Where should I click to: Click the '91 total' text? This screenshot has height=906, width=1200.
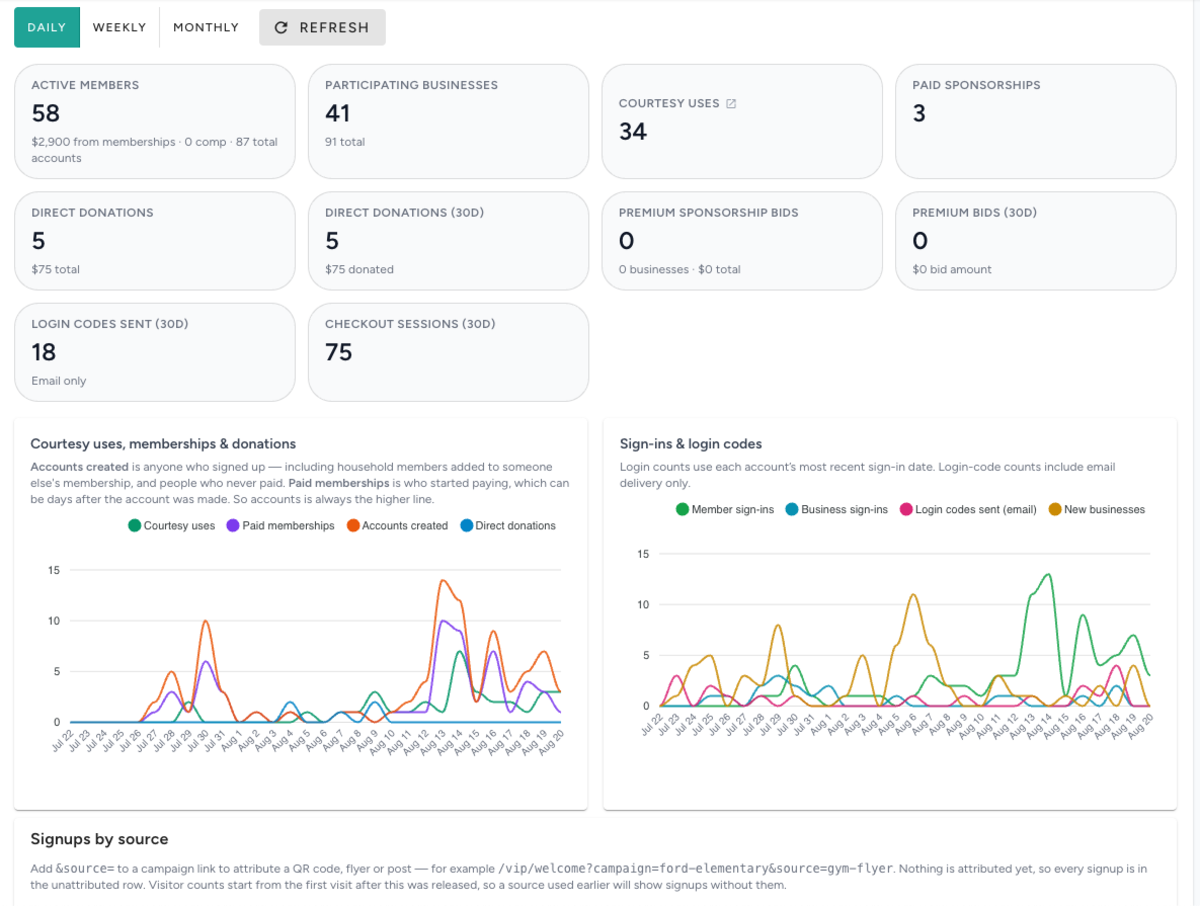coord(345,142)
